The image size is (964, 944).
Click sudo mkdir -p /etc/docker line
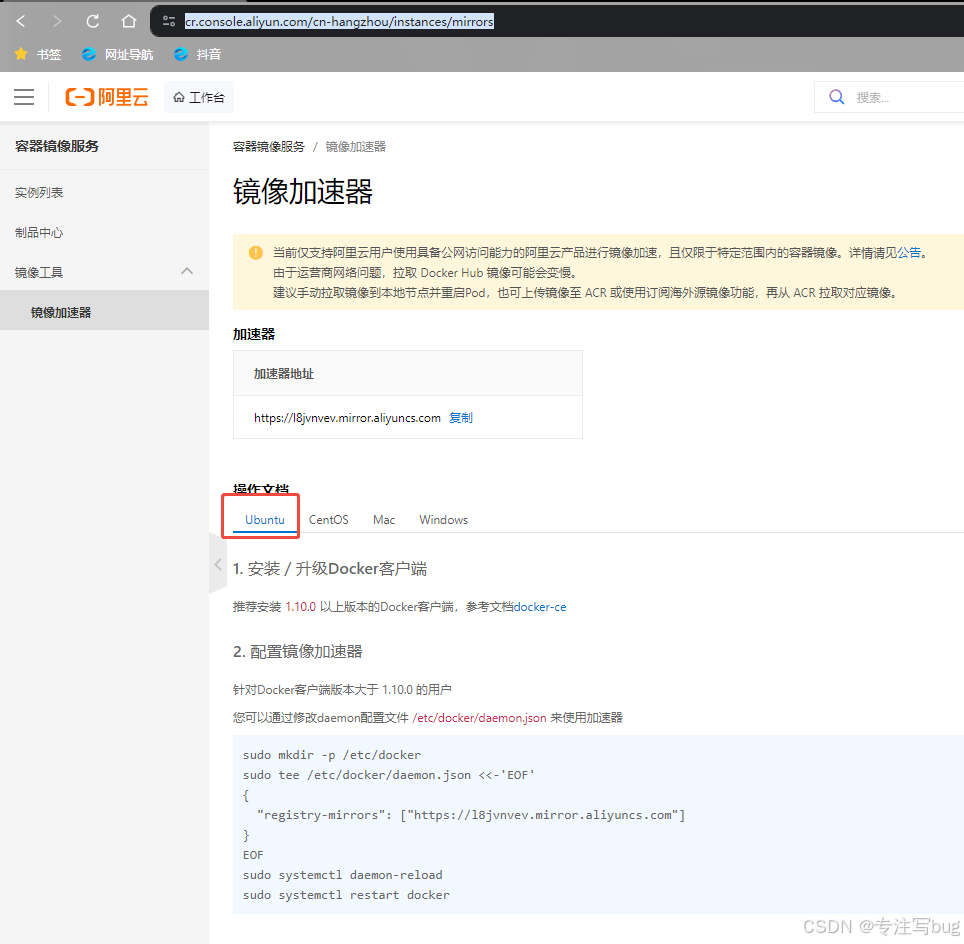332,755
